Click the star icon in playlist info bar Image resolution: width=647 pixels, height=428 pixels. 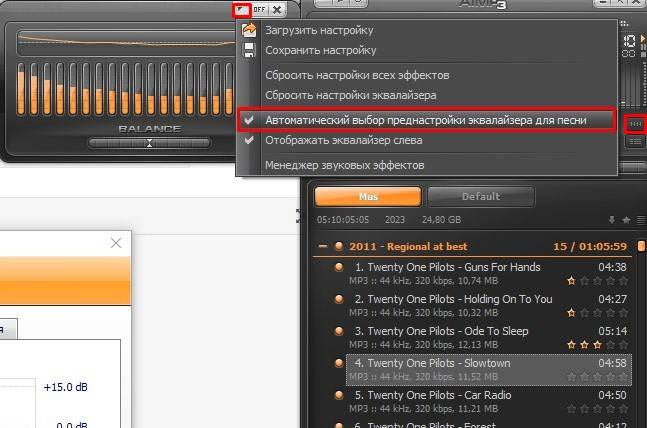626,220
